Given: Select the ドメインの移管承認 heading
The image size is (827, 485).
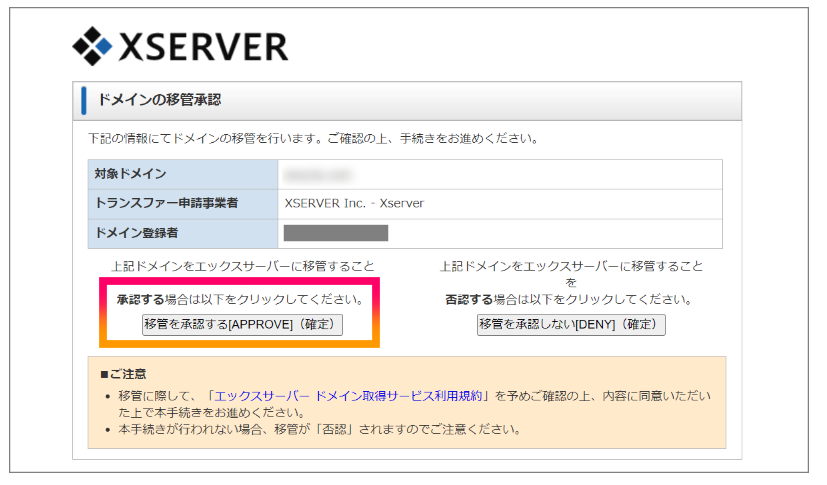Looking at the screenshot, I should (x=159, y=100).
